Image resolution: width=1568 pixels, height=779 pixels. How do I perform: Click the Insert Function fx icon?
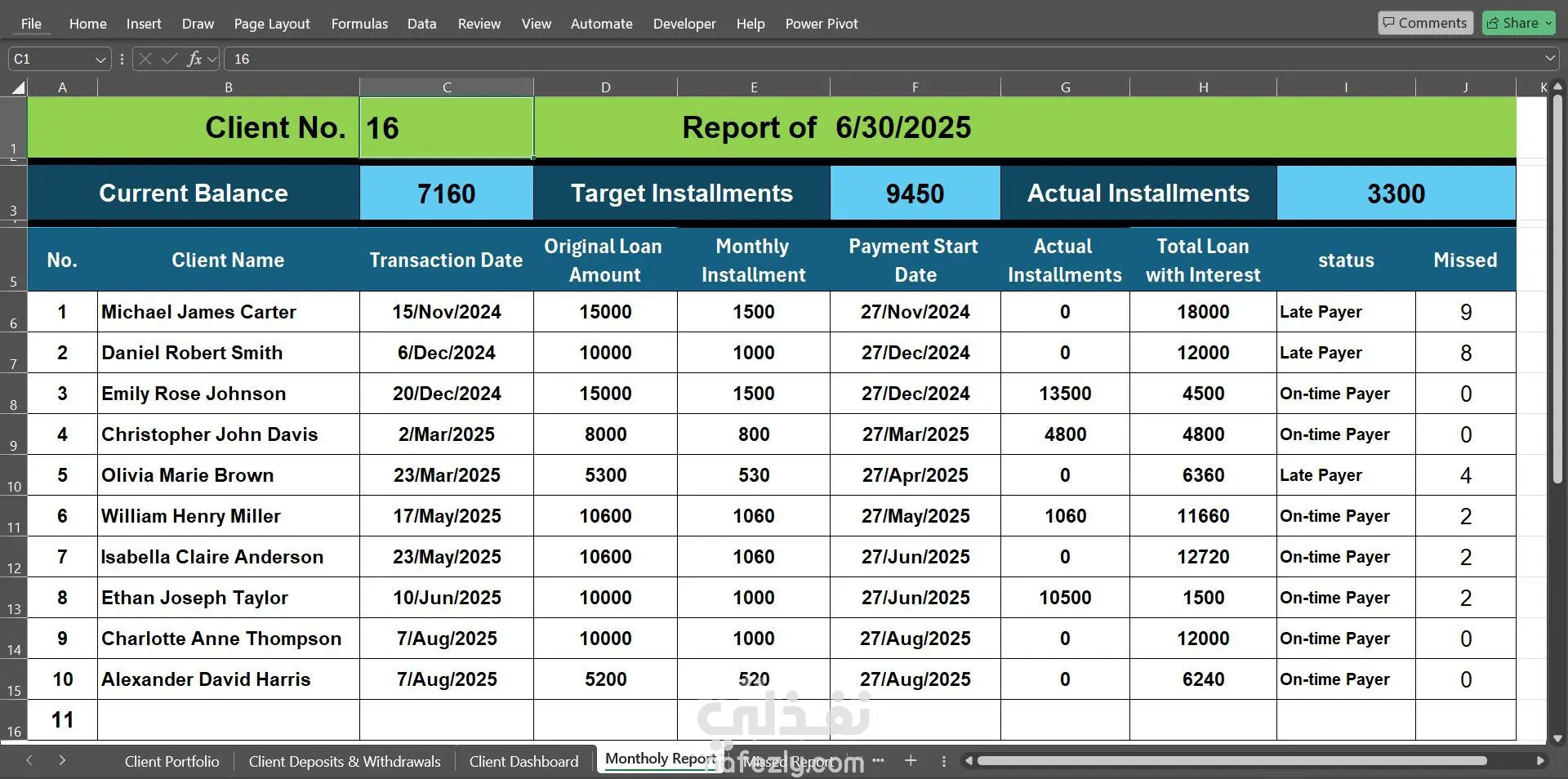coord(194,59)
